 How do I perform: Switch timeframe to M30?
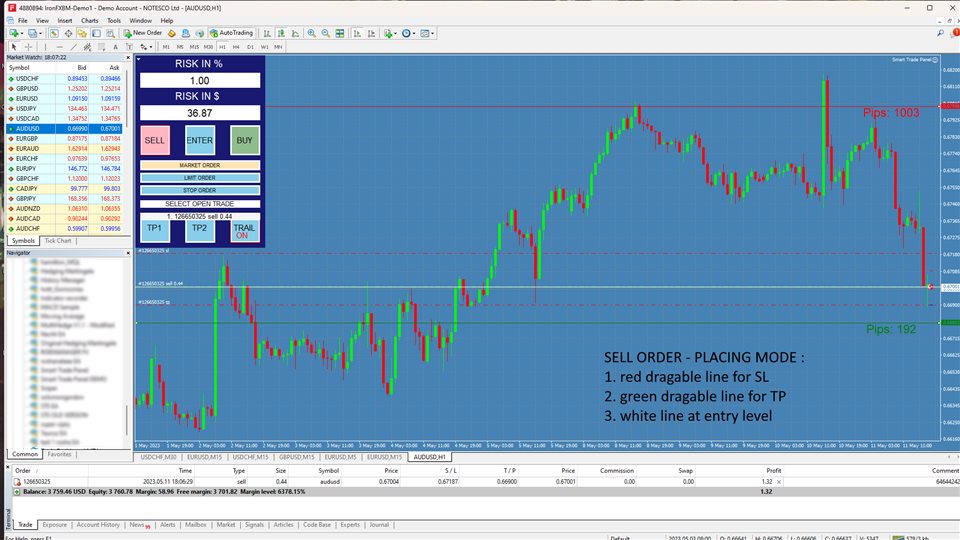click(x=208, y=47)
